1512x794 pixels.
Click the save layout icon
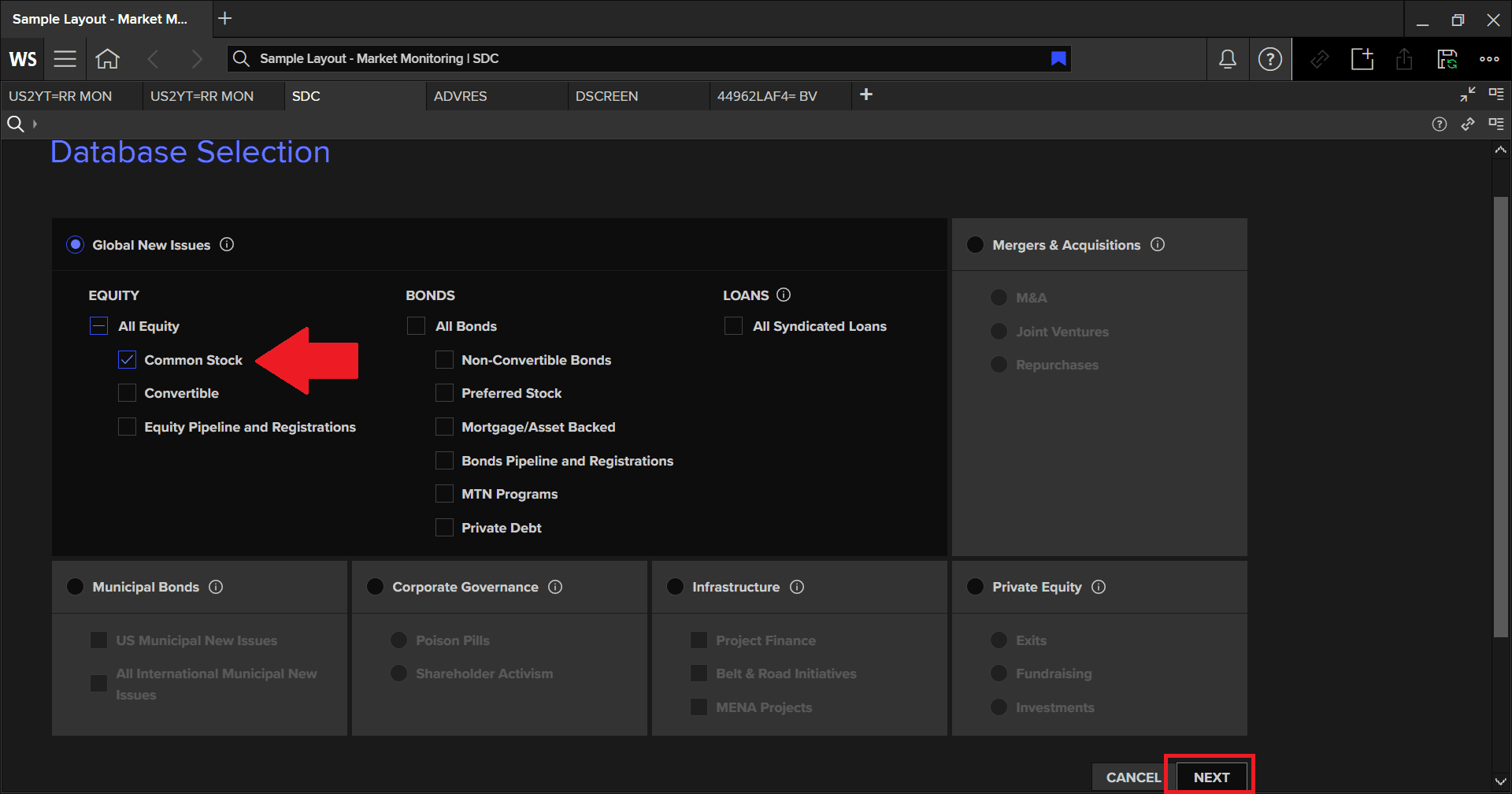tap(1447, 59)
